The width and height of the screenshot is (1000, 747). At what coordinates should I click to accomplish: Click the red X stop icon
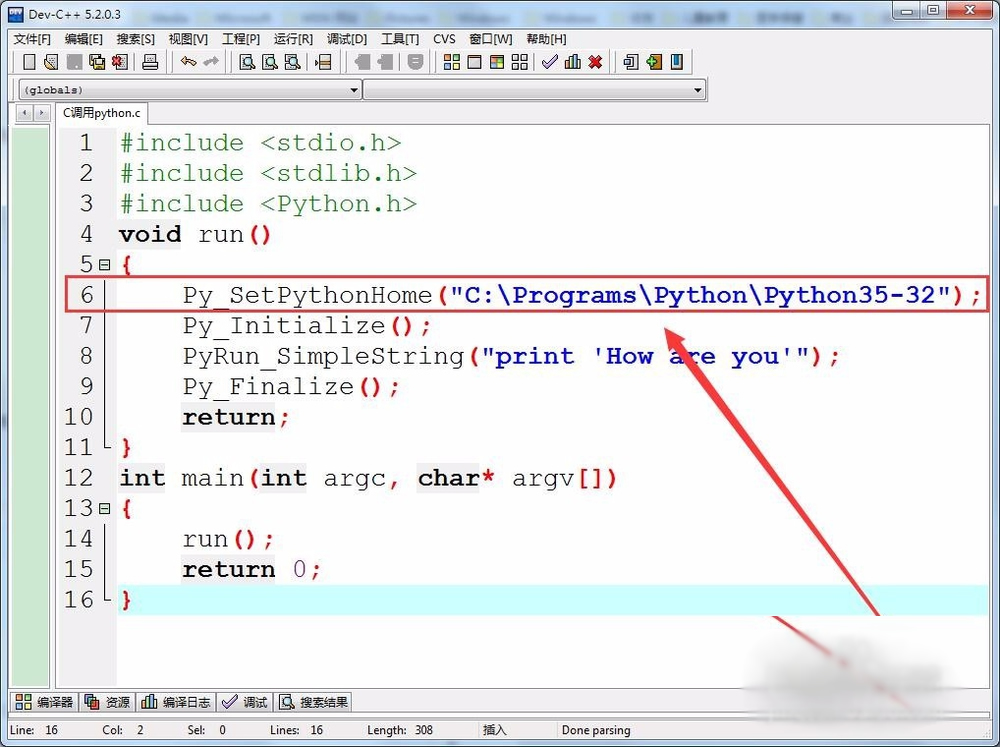point(595,62)
